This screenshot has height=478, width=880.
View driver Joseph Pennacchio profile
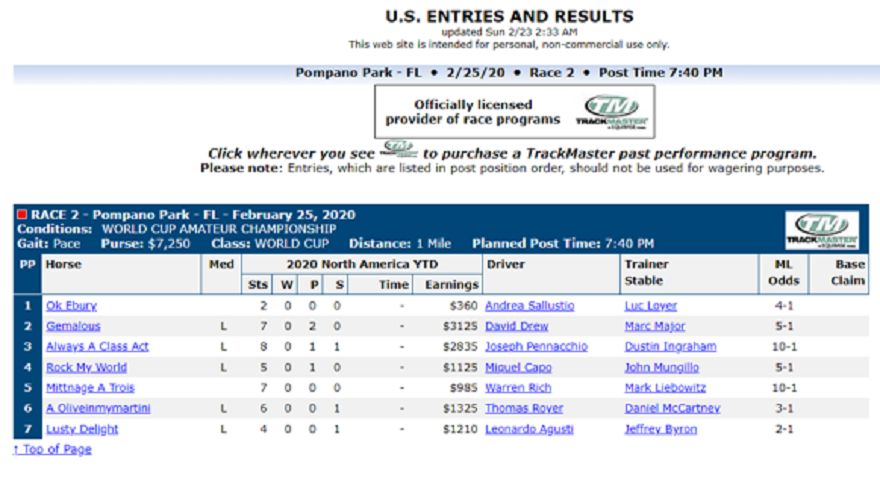[536, 347]
